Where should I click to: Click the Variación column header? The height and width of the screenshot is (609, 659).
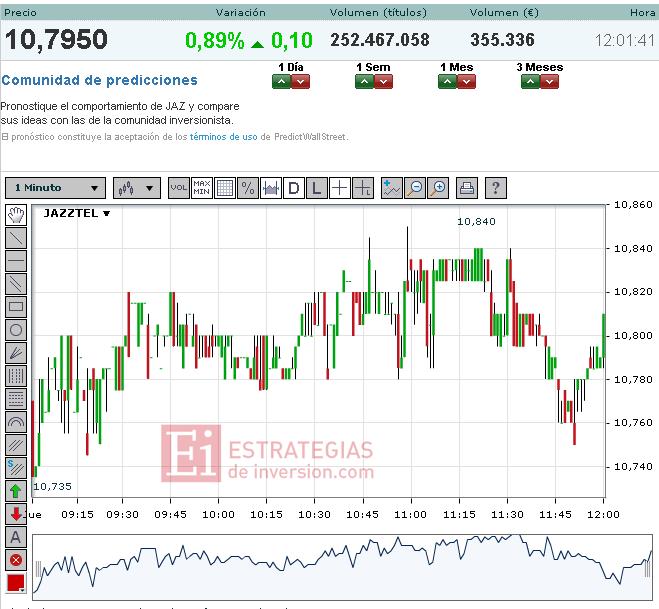click(241, 13)
